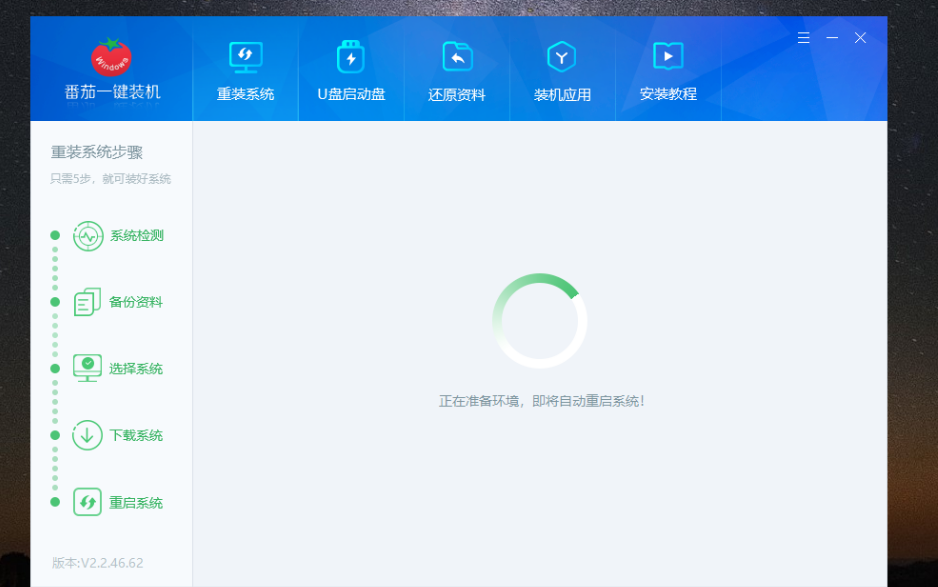This screenshot has width=938, height=587.
Task: Open the 还原资料 restore data folder icon
Action: pos(457,57)
